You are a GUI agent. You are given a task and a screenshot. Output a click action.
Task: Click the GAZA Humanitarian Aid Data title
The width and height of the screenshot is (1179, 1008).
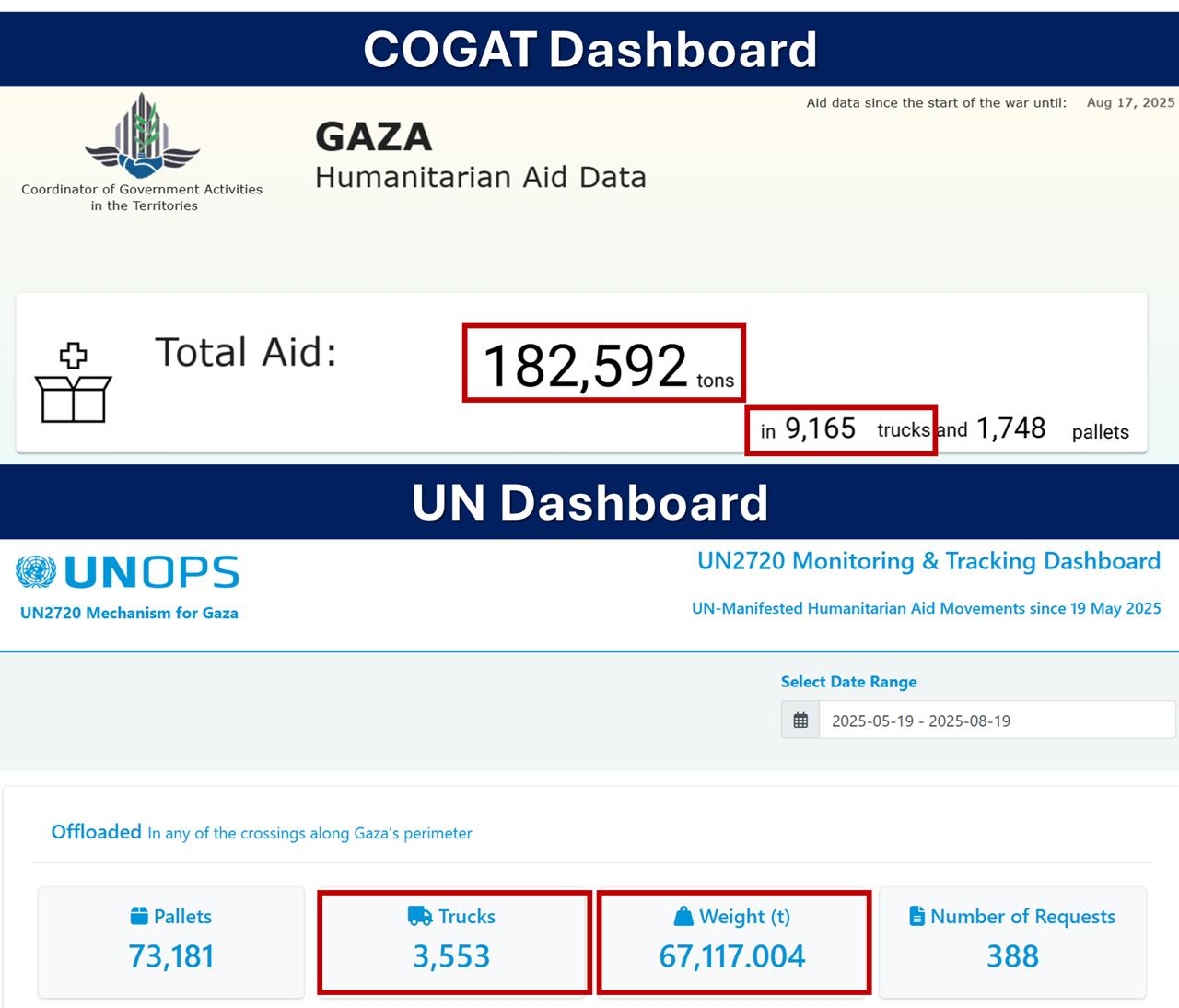point(481,155)
